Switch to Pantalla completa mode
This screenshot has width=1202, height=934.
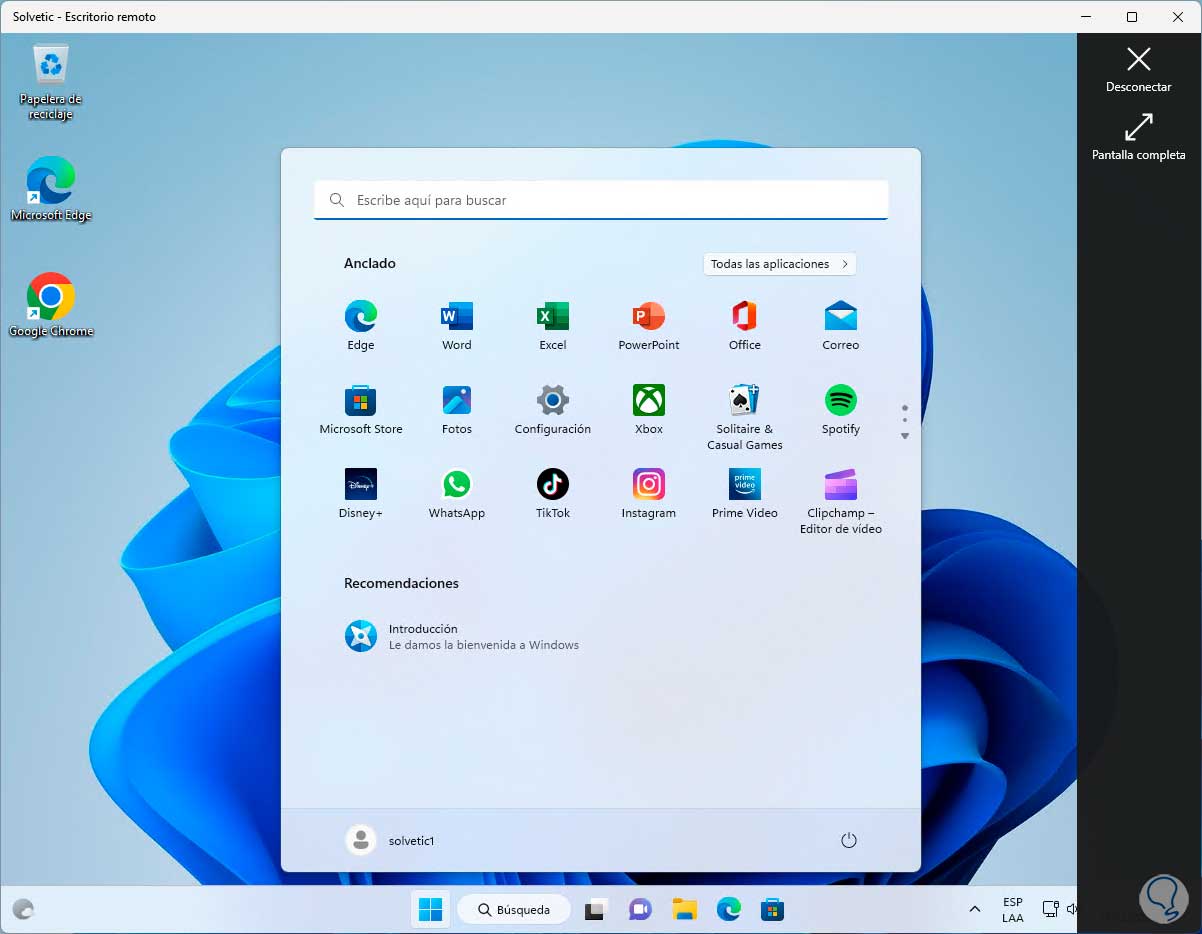[x=1138, y=137]
